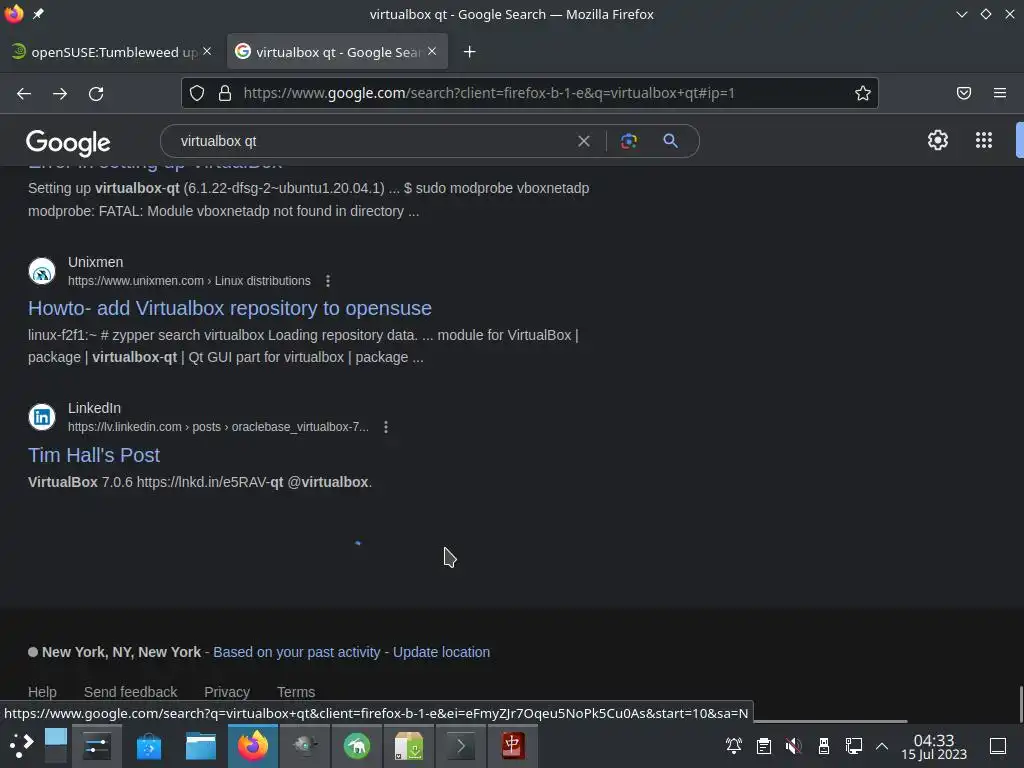Image resolution: width=1024 pixels, height=768 pixels.
Task: Search by image with Google Lens icon
Action: (x=629, y=141)
